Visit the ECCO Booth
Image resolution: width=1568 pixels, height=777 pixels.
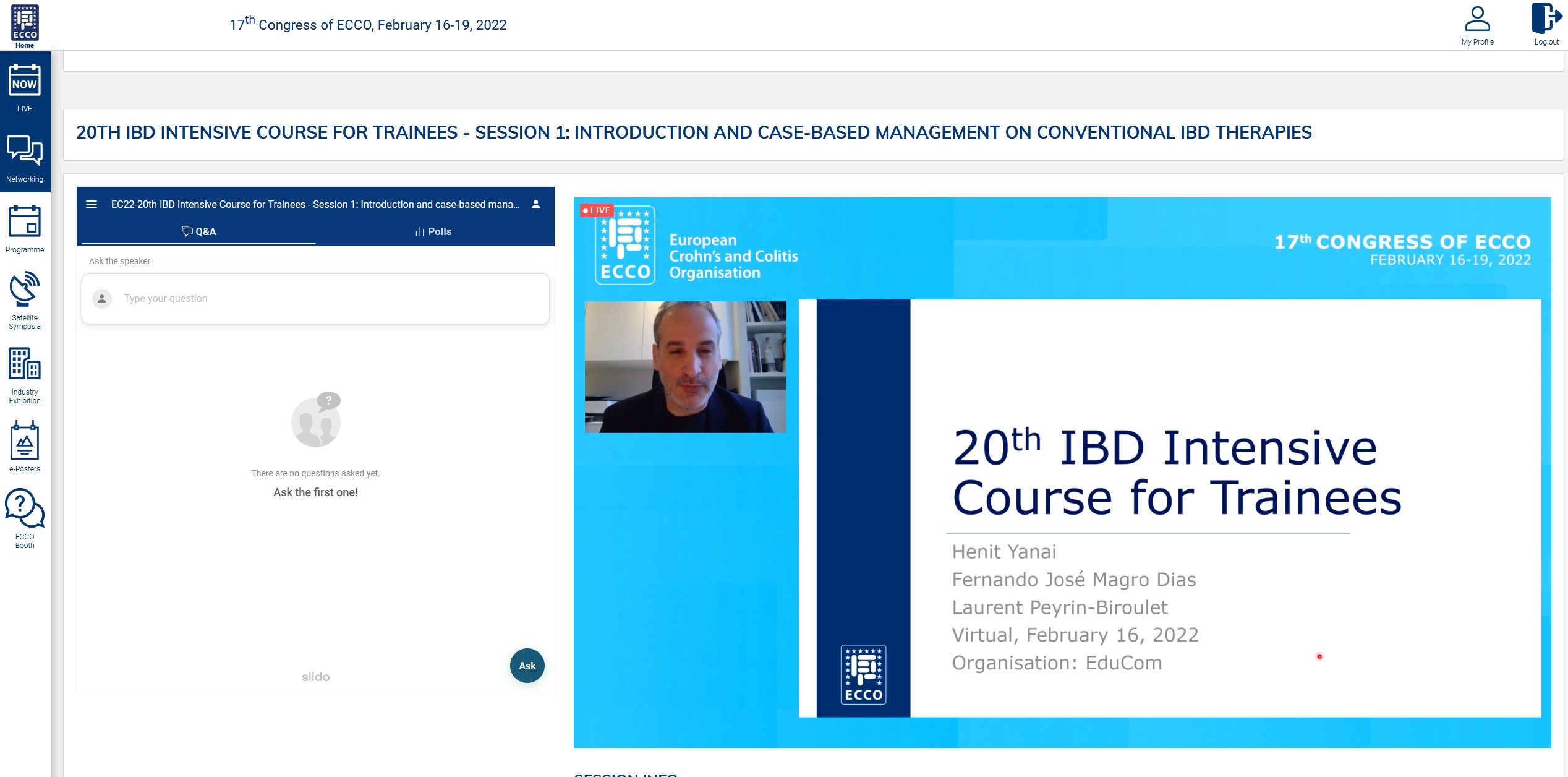click(25, 518)
